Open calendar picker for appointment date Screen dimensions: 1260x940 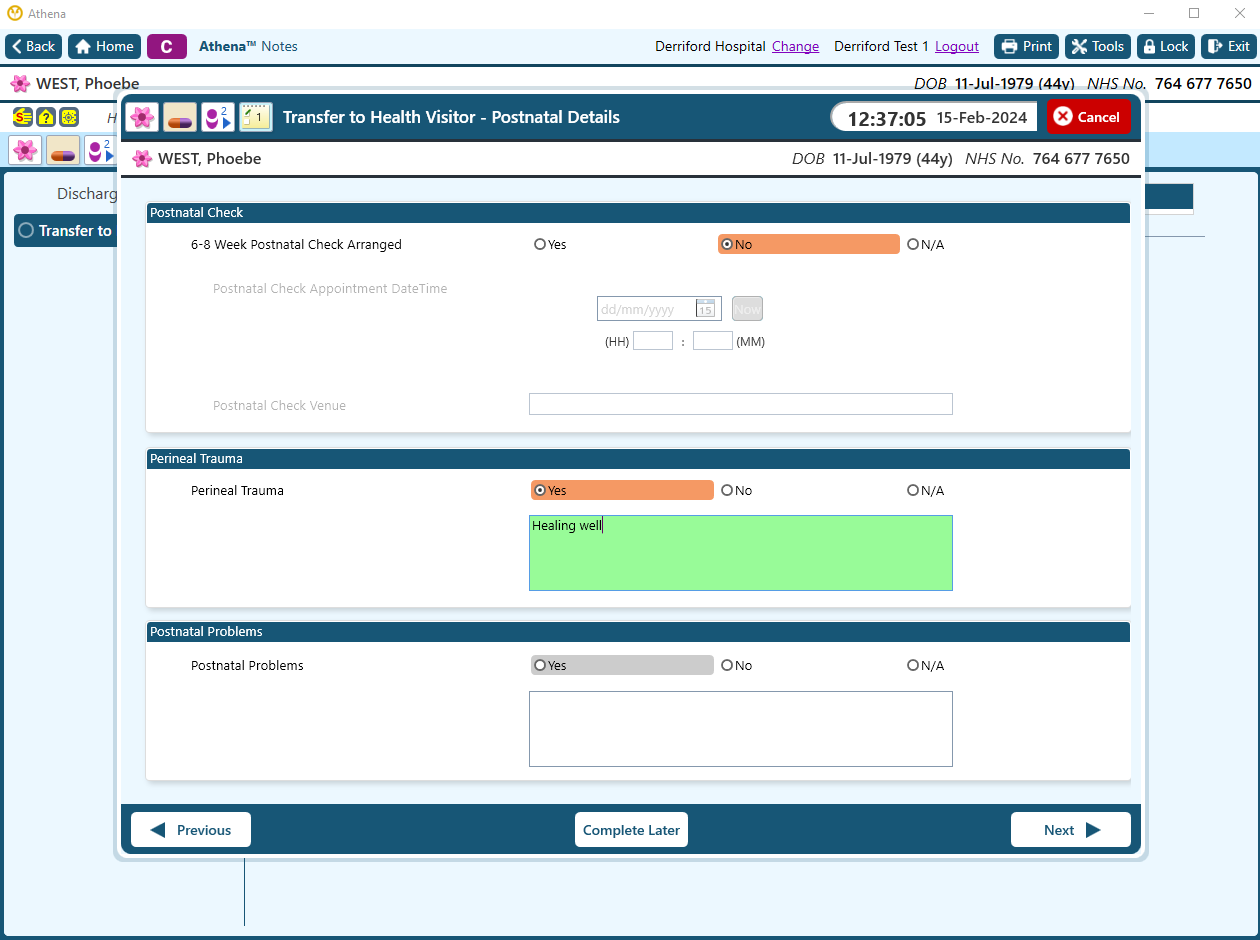pyautogui.click(x=705, y=309)
